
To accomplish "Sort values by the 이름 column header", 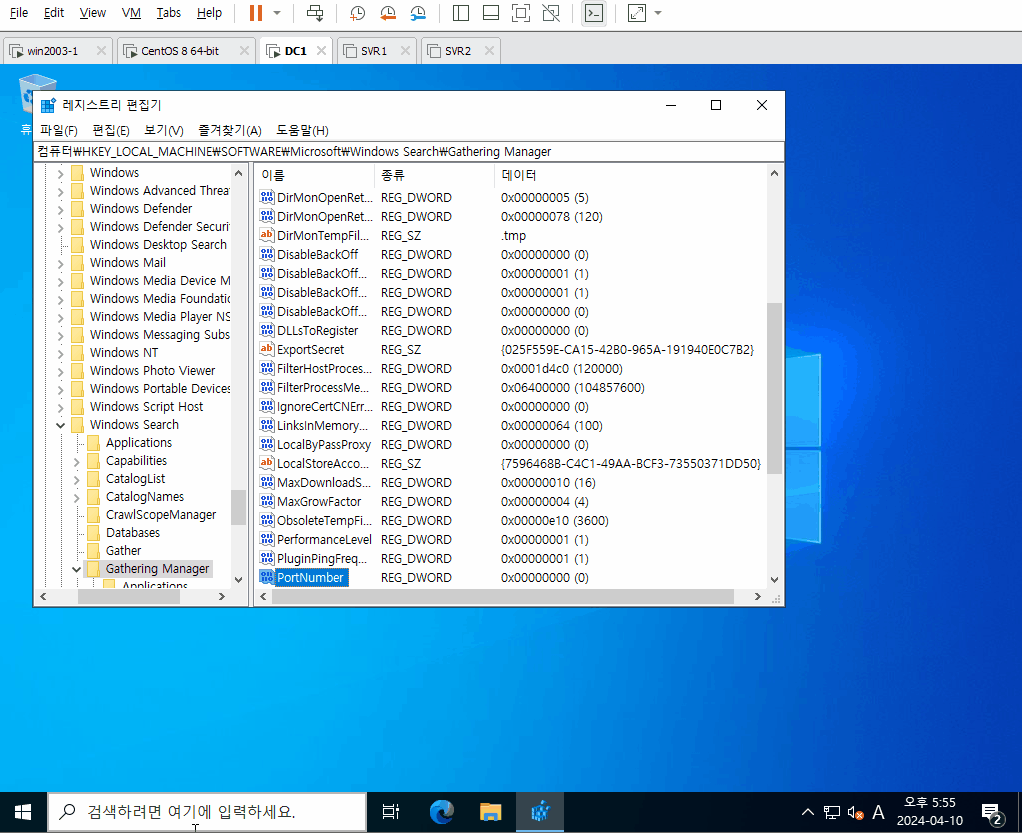I will click(x=315, y=175).
